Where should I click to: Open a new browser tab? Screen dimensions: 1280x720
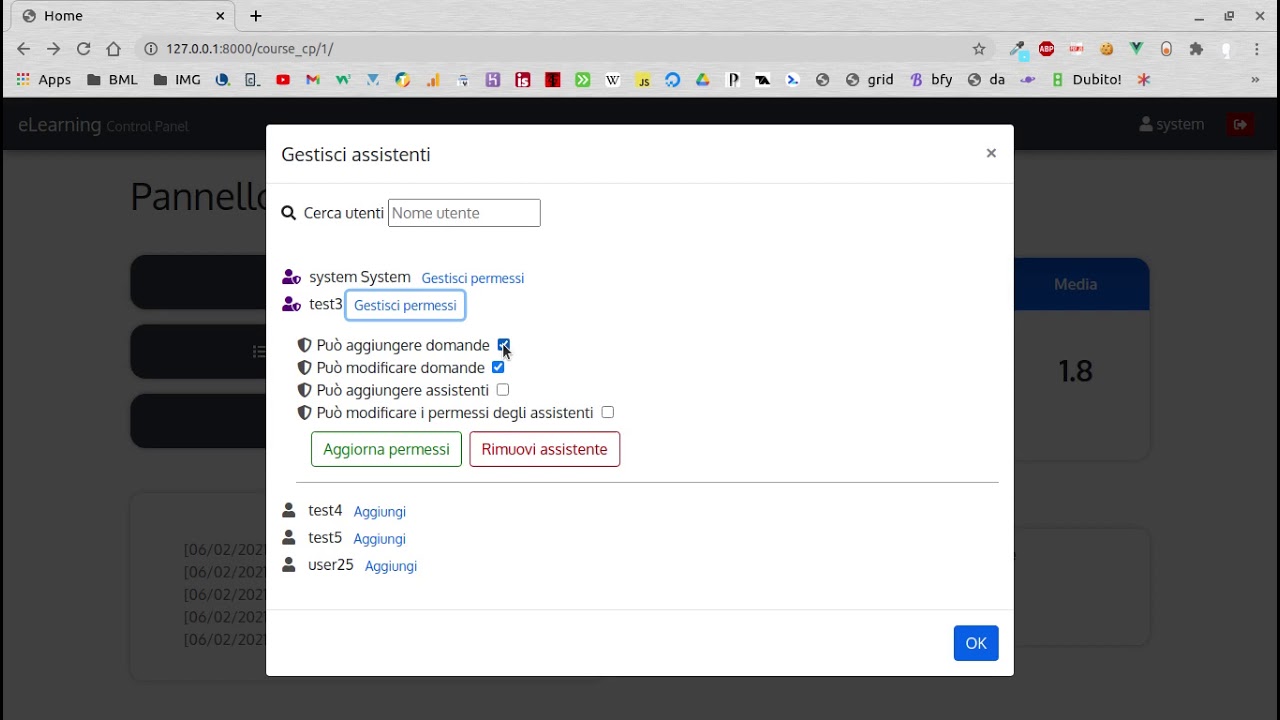pos(256,16)
